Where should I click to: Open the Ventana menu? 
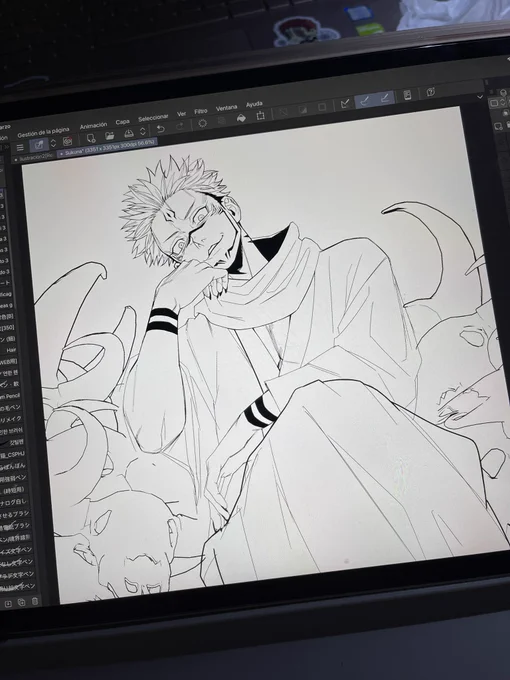[x=226, y=108]
